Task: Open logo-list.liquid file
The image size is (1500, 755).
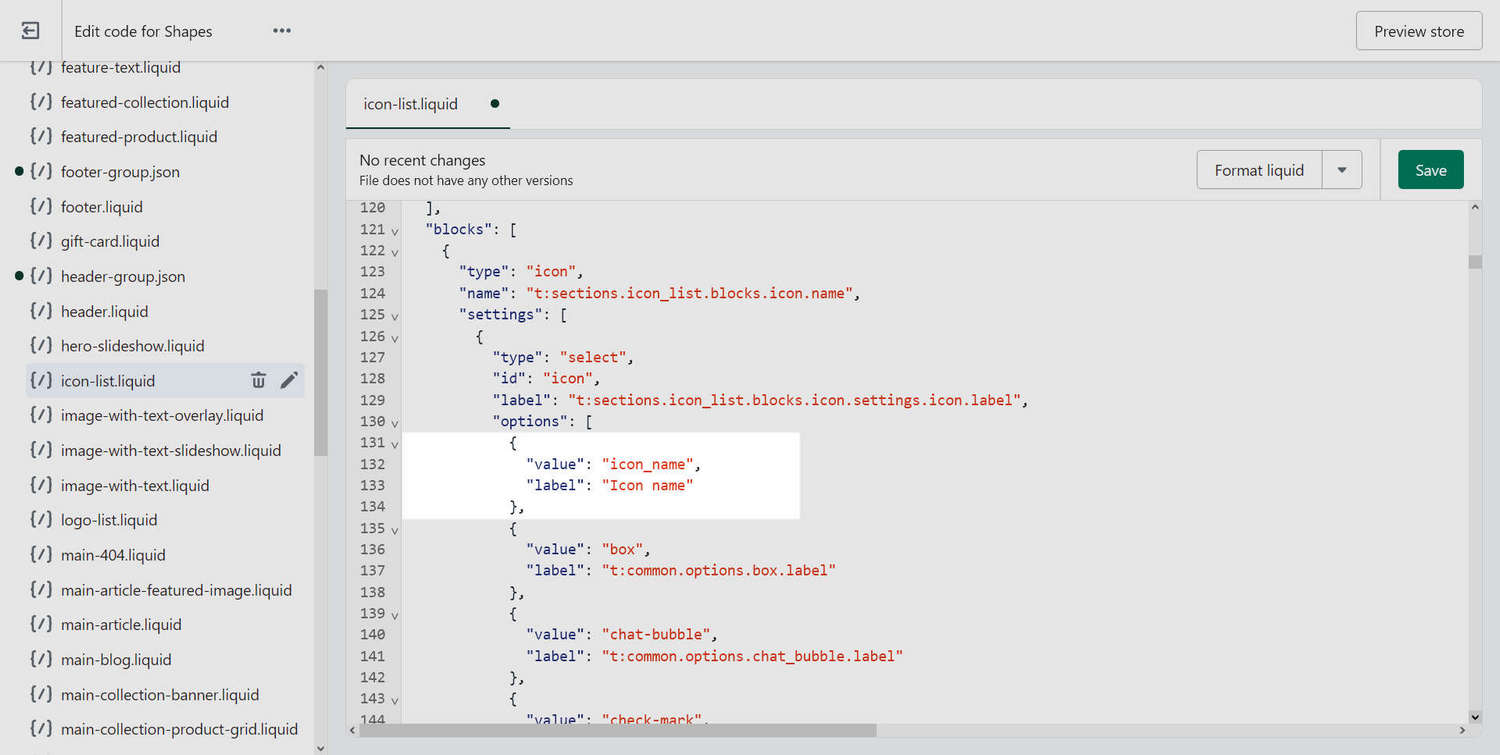Action: 109,520
